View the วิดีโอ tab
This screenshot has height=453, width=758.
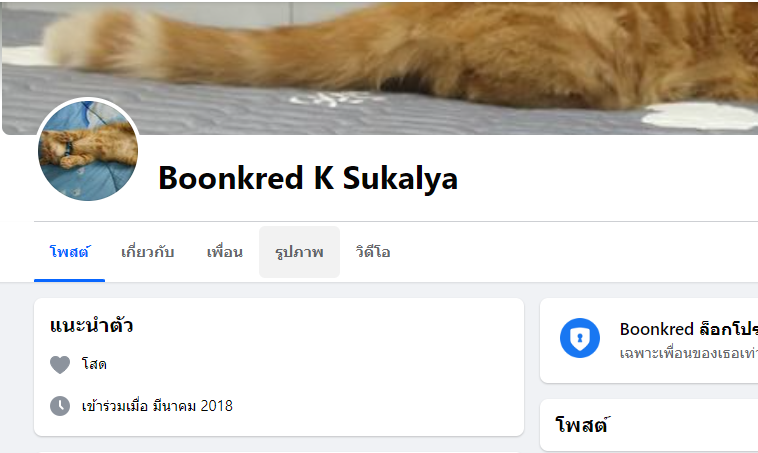pyautogui.click(x=373, y=252)
